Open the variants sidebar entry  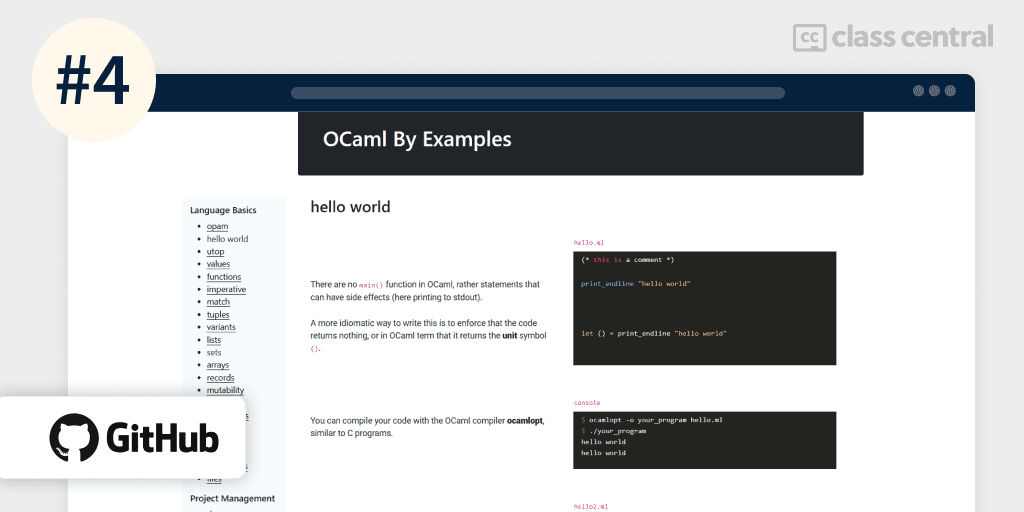tap(221, 327)
